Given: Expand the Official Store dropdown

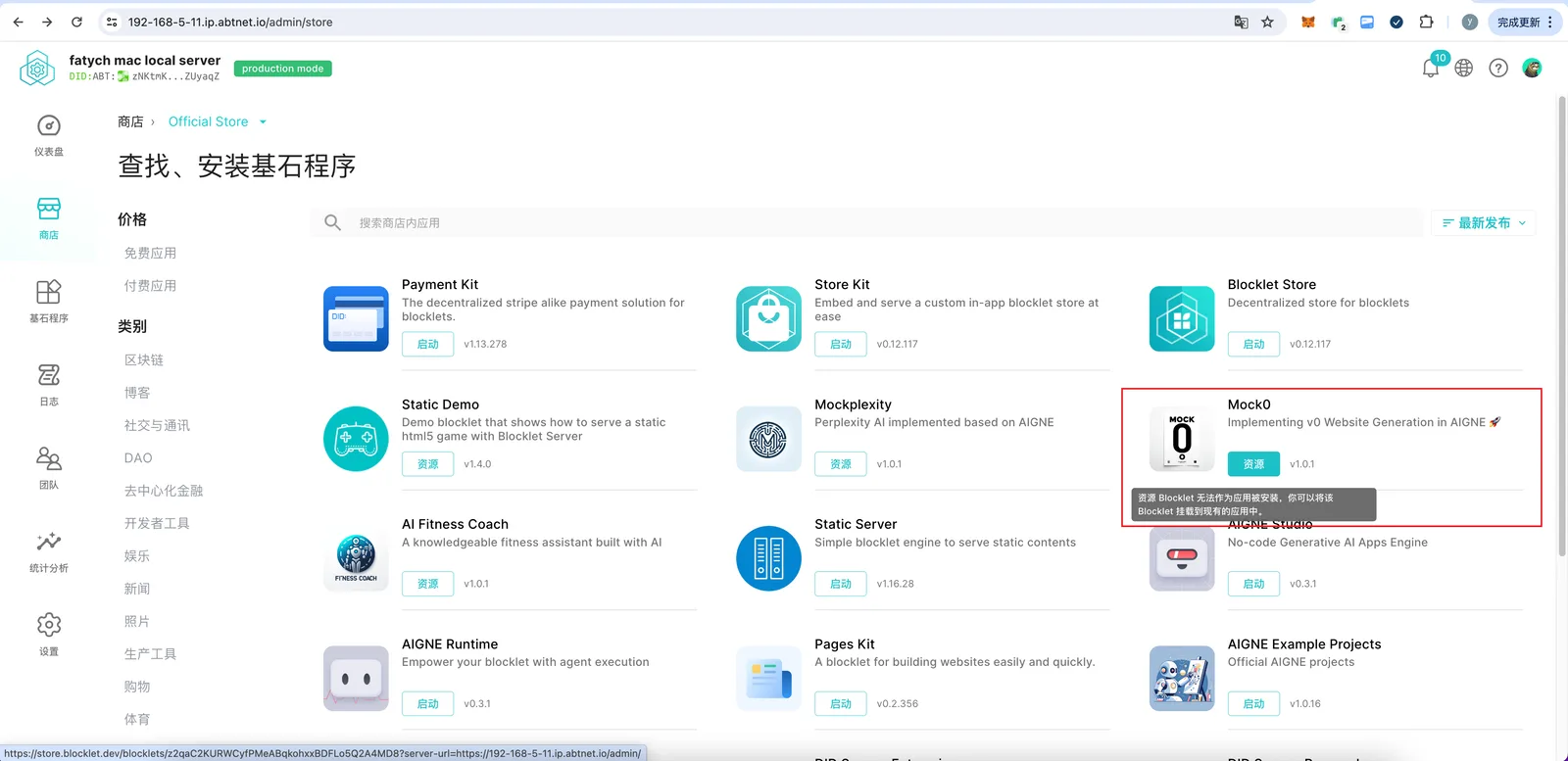Looking at the screenshot, I should (217, 121).
